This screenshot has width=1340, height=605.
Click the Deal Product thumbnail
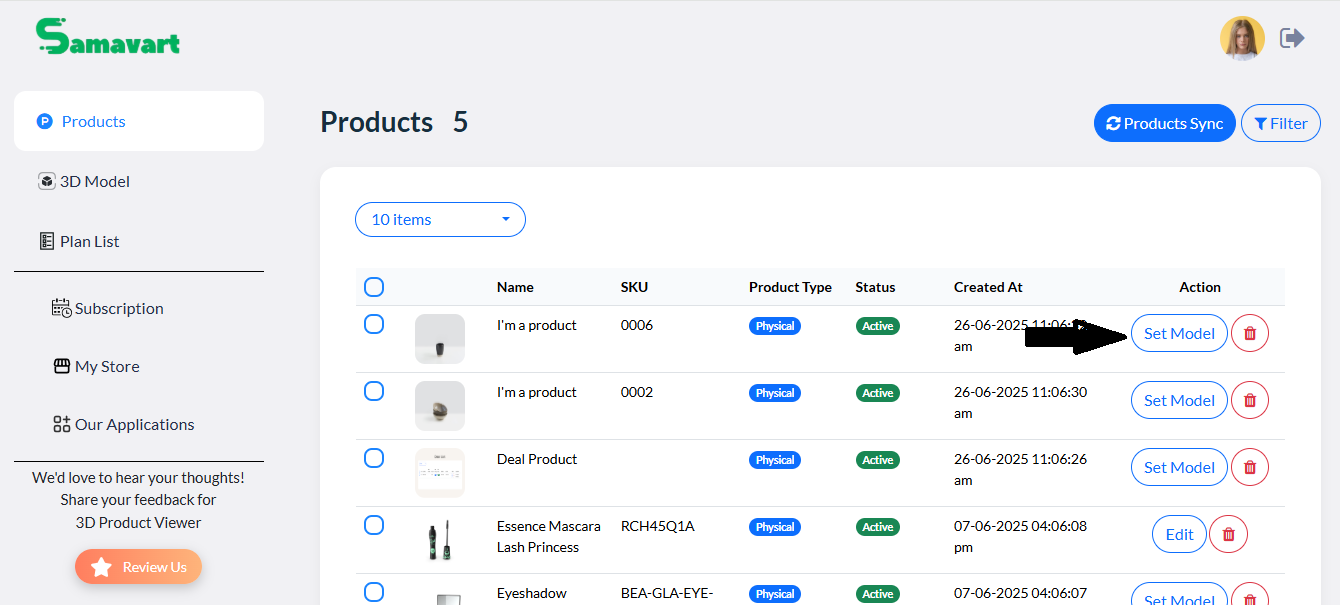(440, 473)
